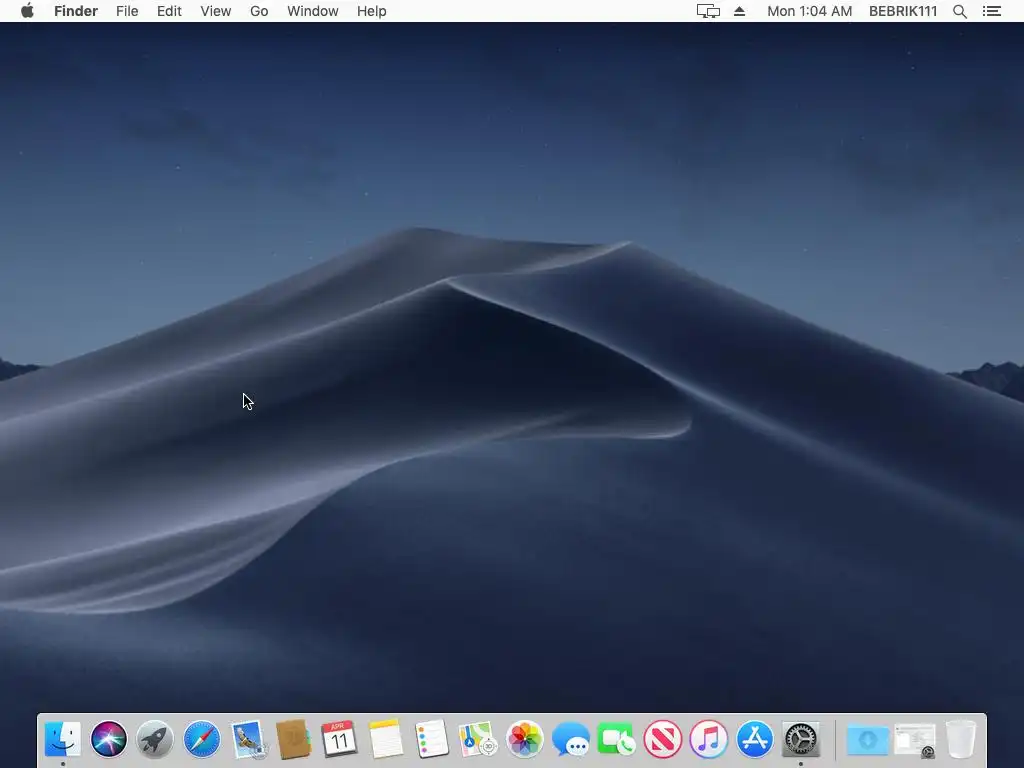Open the Mail stamp icon in Dock
This screenshot has width=1024, height=768.
(248, 739)
